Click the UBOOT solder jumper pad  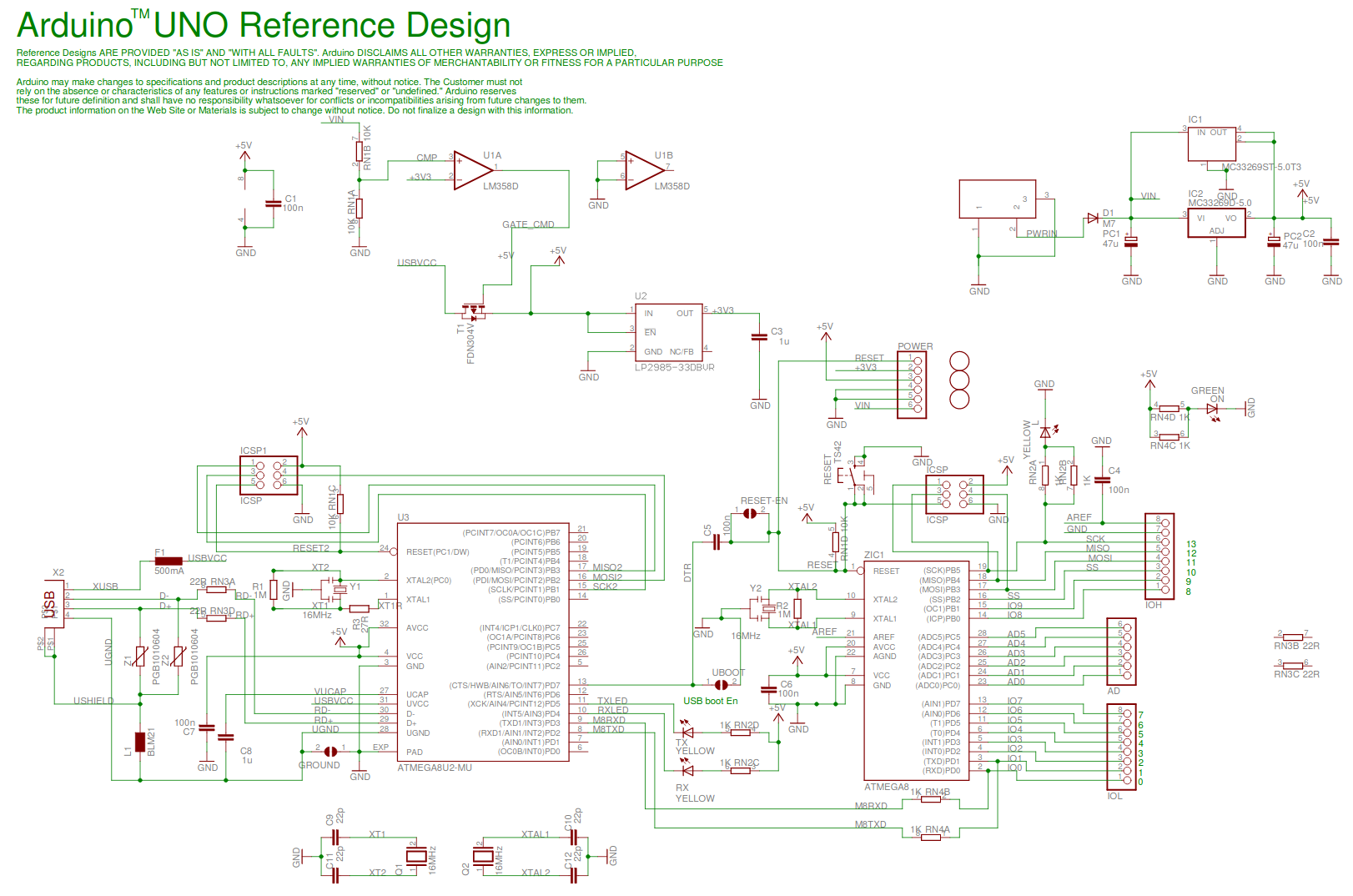[720, 685]
